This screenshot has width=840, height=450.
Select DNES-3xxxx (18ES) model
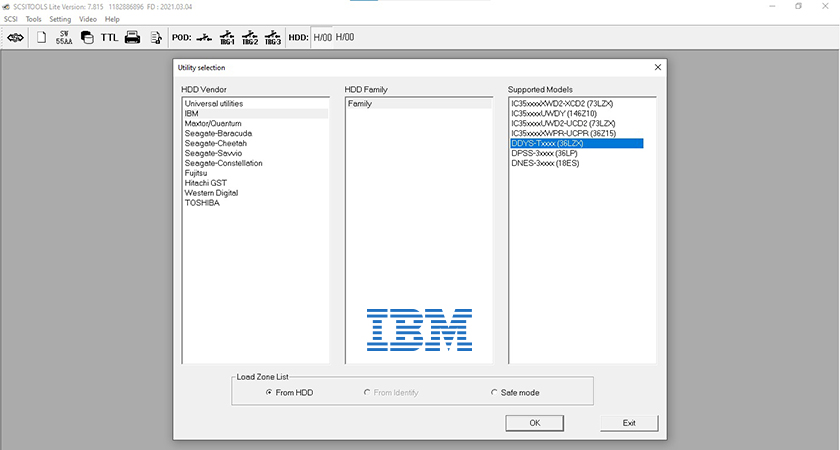[577, 163]
